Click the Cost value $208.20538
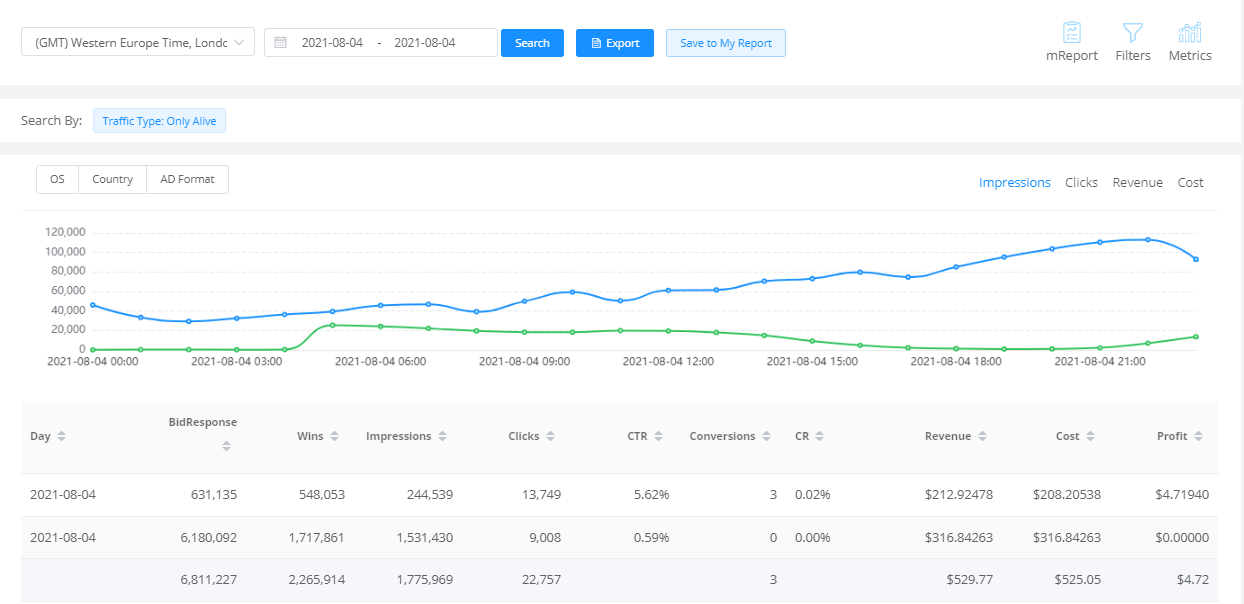The width and height of the screenshot is (1244, 604). point(1067,494)
